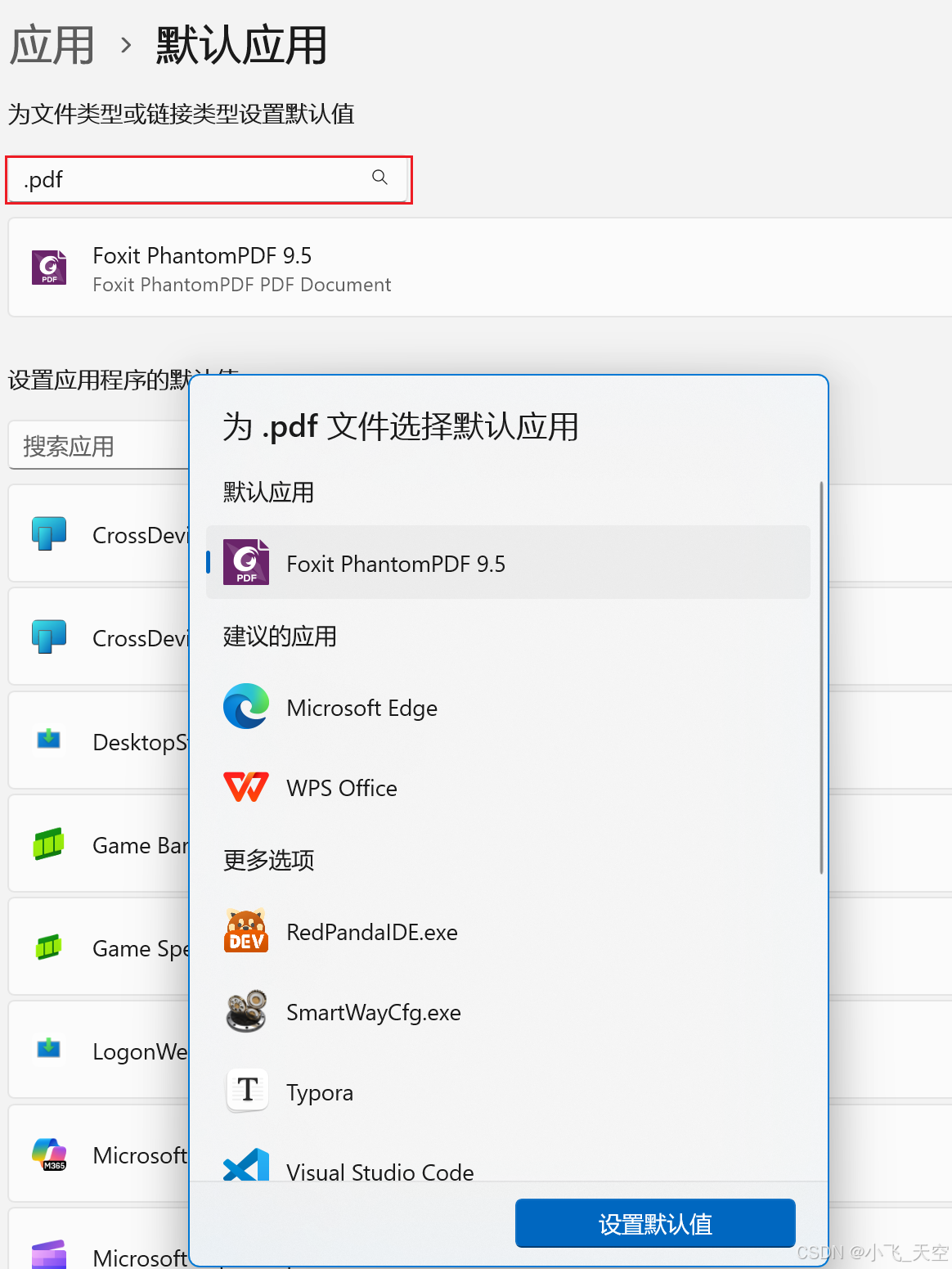Image resolution: width=952 pixels, height=1269 pixels.
Task: Click the Microsoft 365 Copilot icon
Action: (x=49, y=1154)
